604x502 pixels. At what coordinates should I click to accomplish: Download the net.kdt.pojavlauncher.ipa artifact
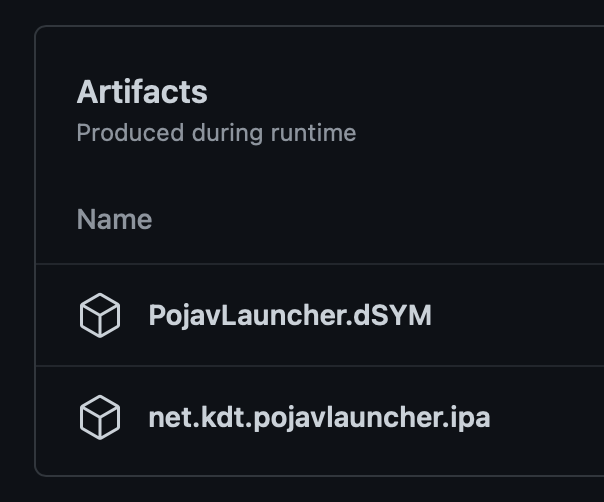[319, 417]
